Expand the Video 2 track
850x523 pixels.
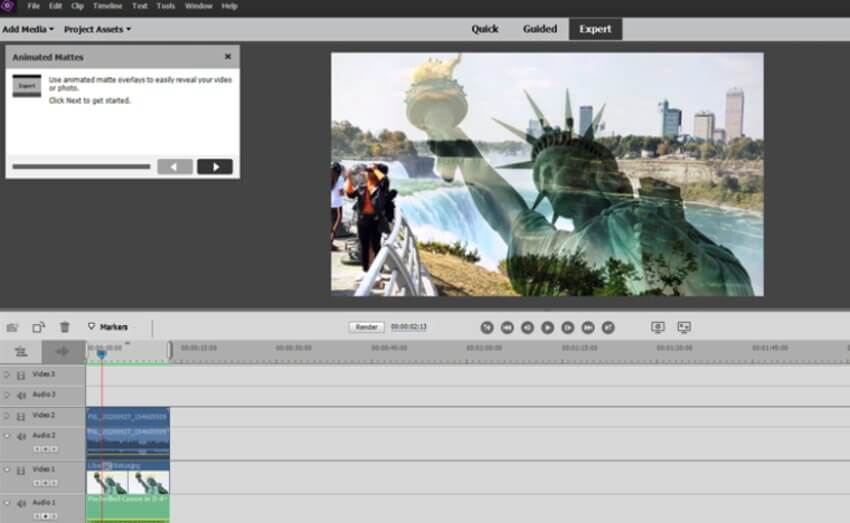(x=7, y=416)
